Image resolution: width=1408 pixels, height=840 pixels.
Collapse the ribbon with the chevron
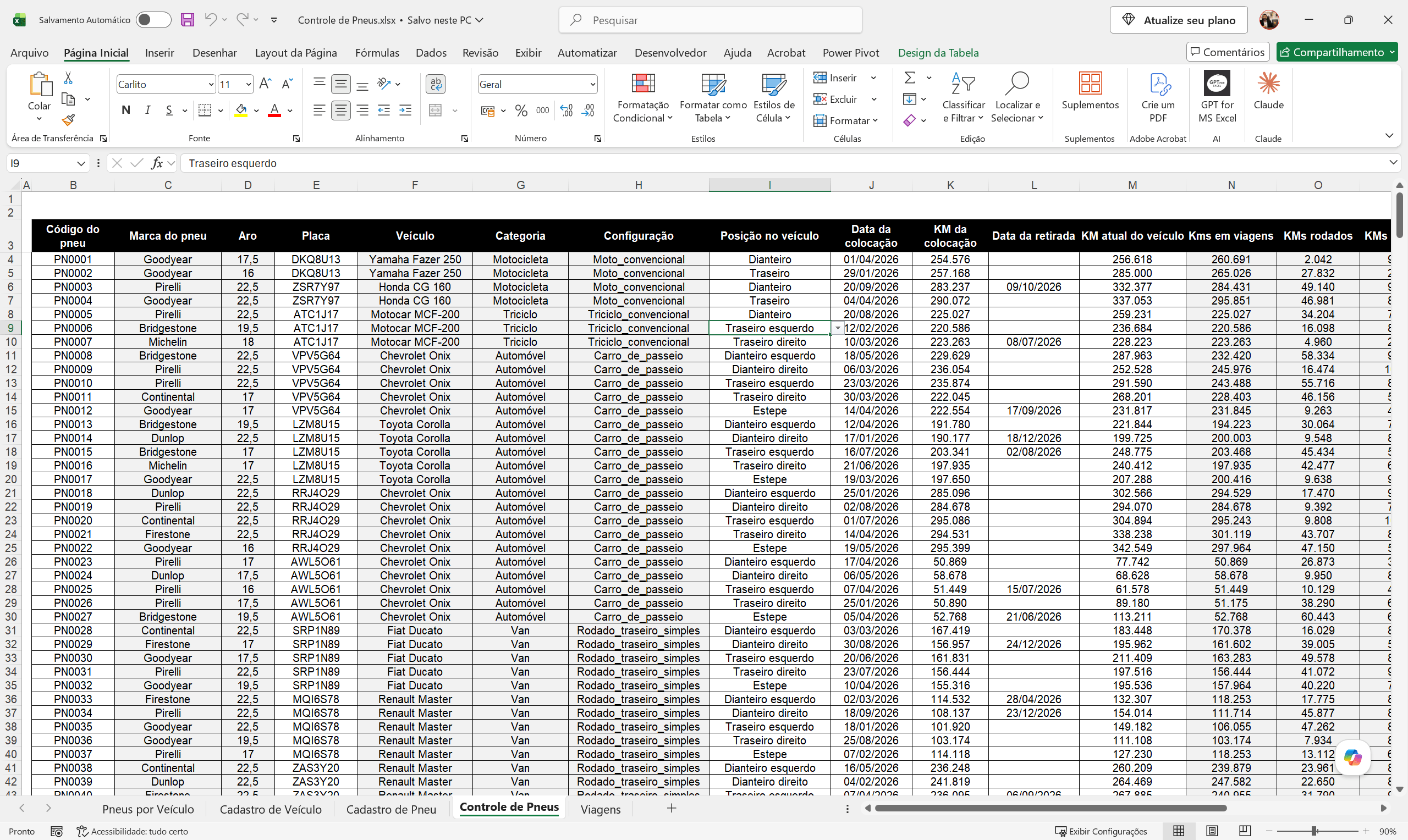(x=1389, y=136)
